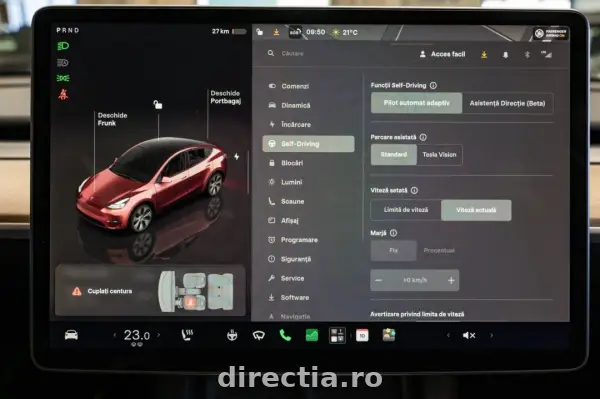Tap Deschide Frunk
The width and height of the screenshot is (600, 399).
click(x=112, y=119)
